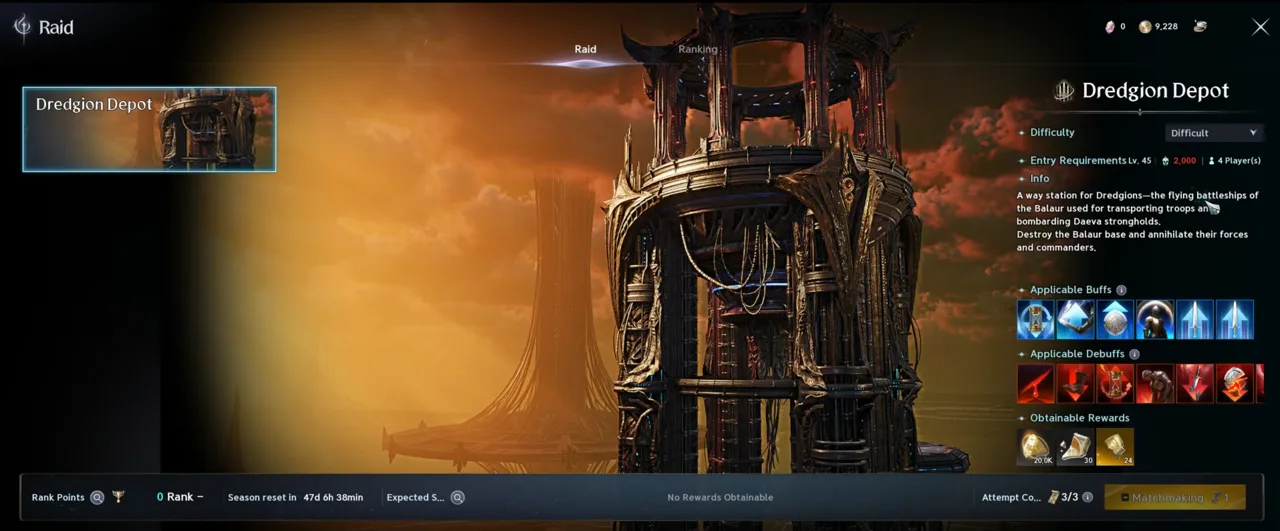Image resolution: width=1280 pixels, height=531 pixels.
Task: Click the 'Obtainable Rewards' heading
Action: tap(1080, 418)
